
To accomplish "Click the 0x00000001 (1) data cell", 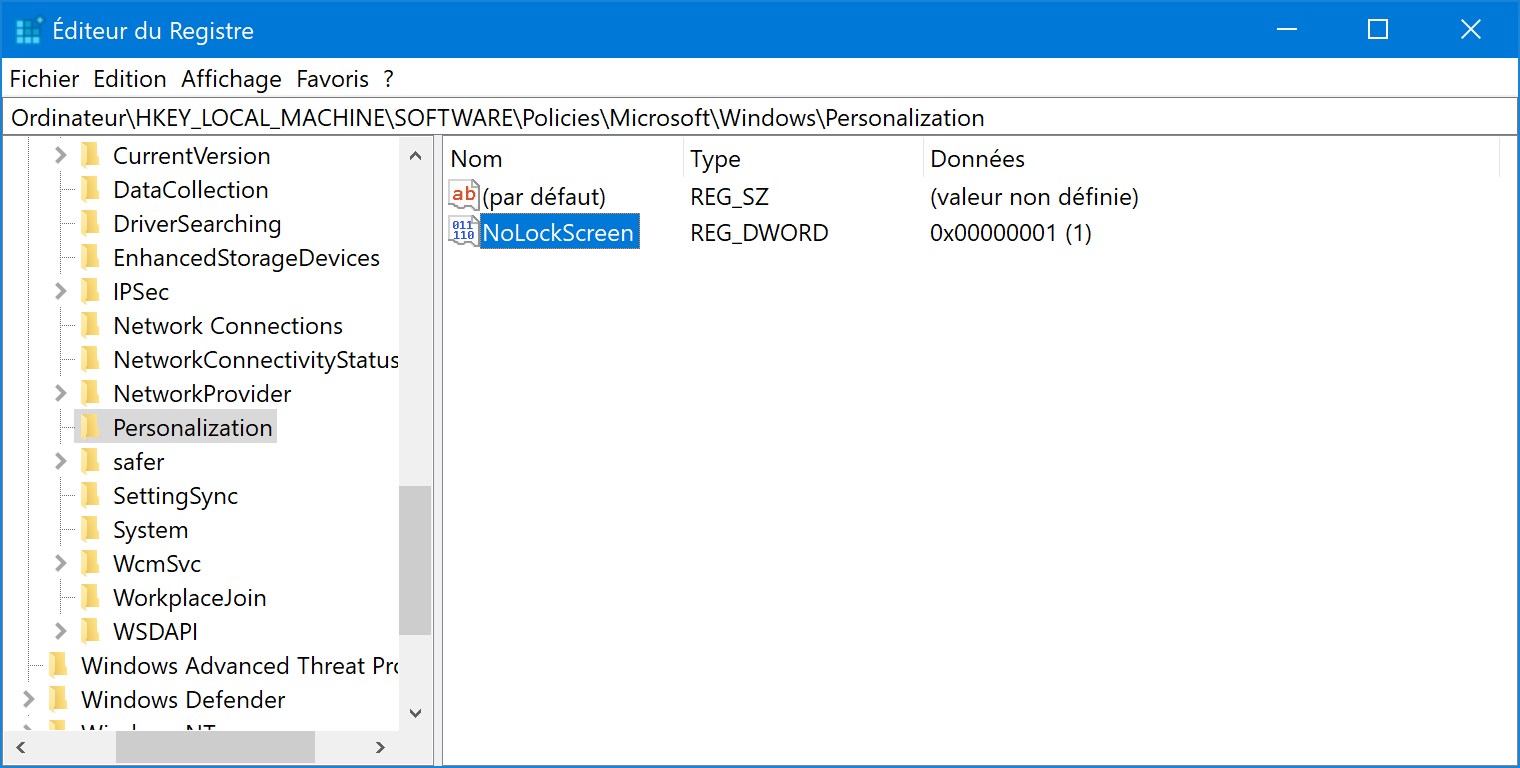I will (1011, 233).
